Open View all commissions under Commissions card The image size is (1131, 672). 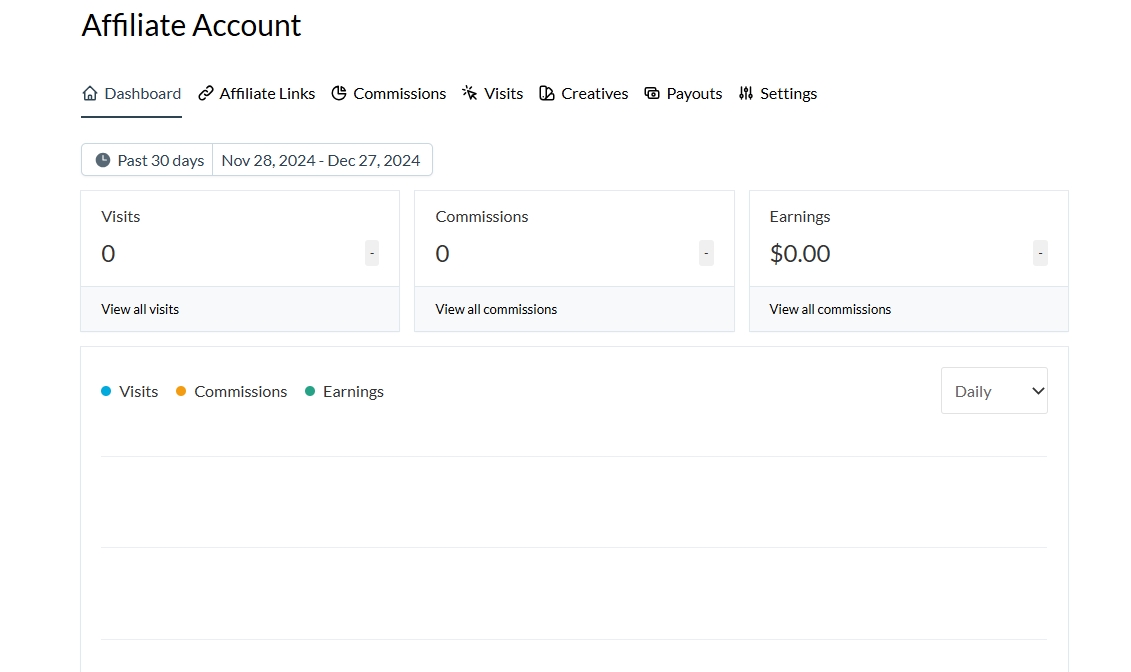click(496, 310)
